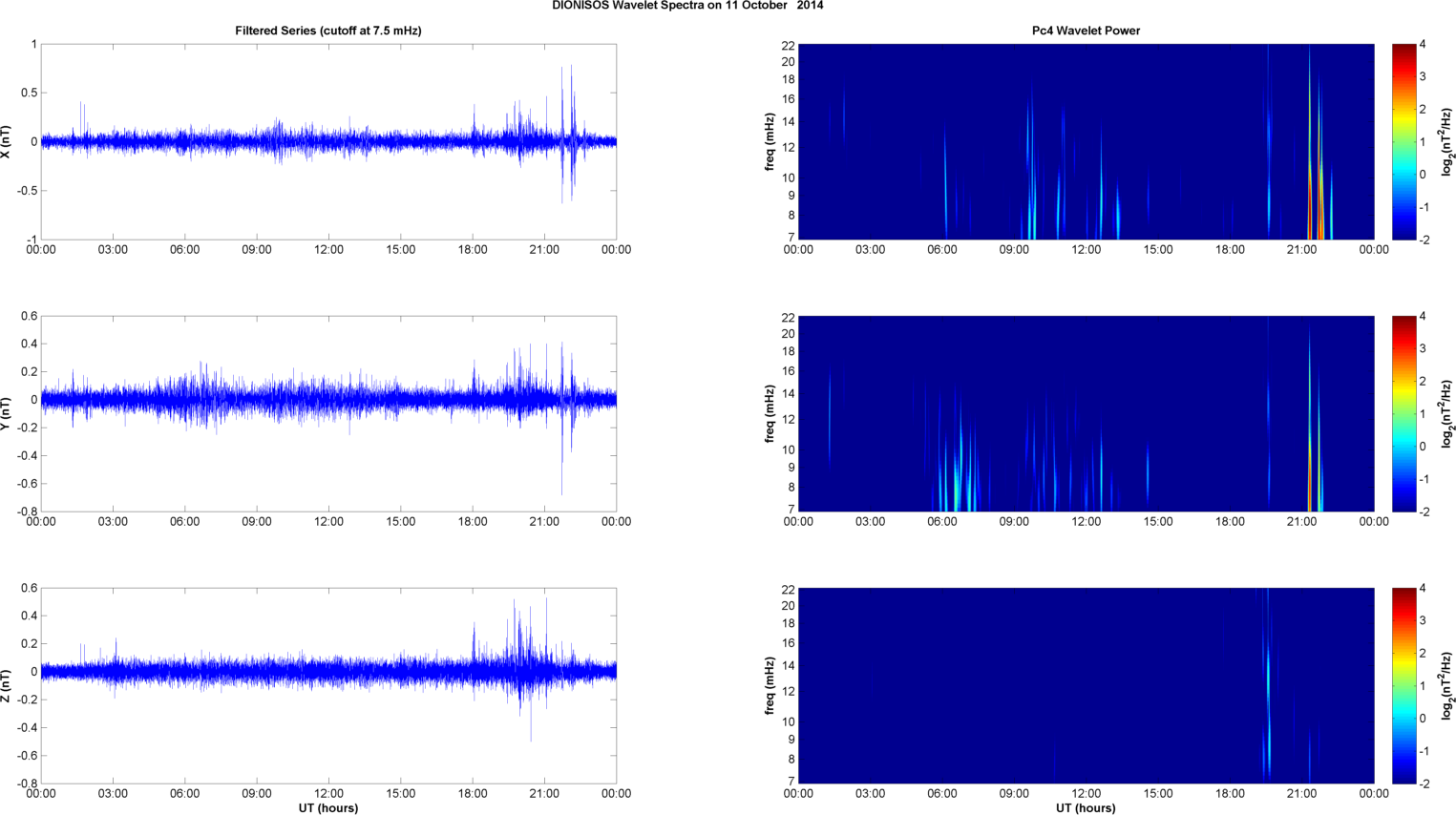The width and height of the screenshot is (1456, 815).
Task: Click the 'freq (mHz)' label of the Y spectrogram
Action: [770, 413]
